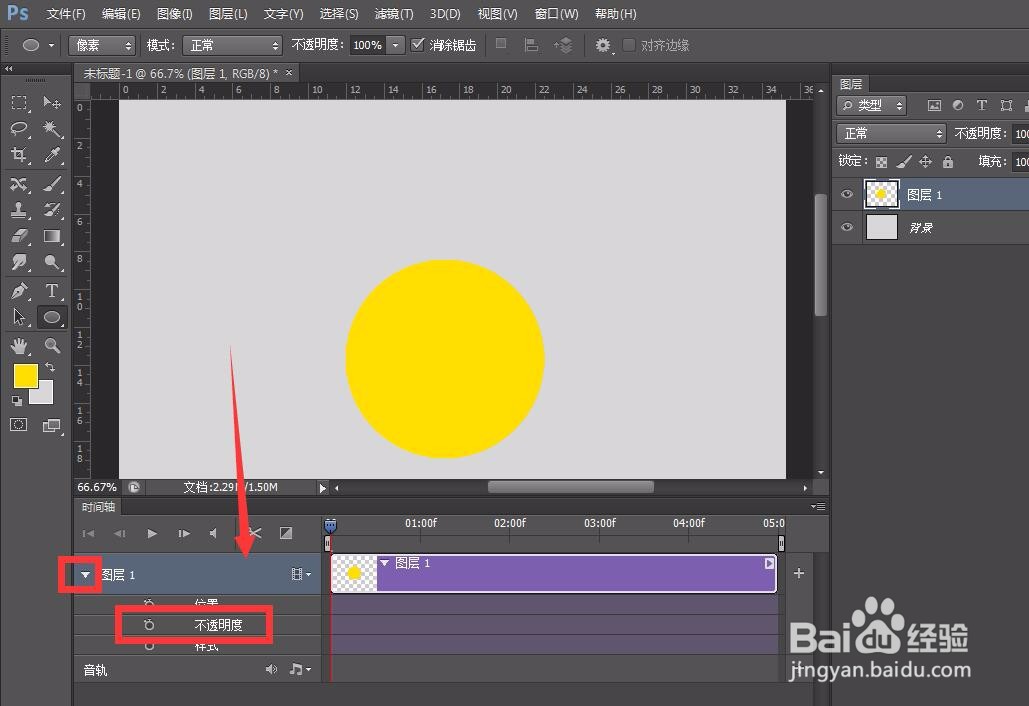Select the Eraser tool
Viewport: 1029px width, 706px height.
coord(18,236)
